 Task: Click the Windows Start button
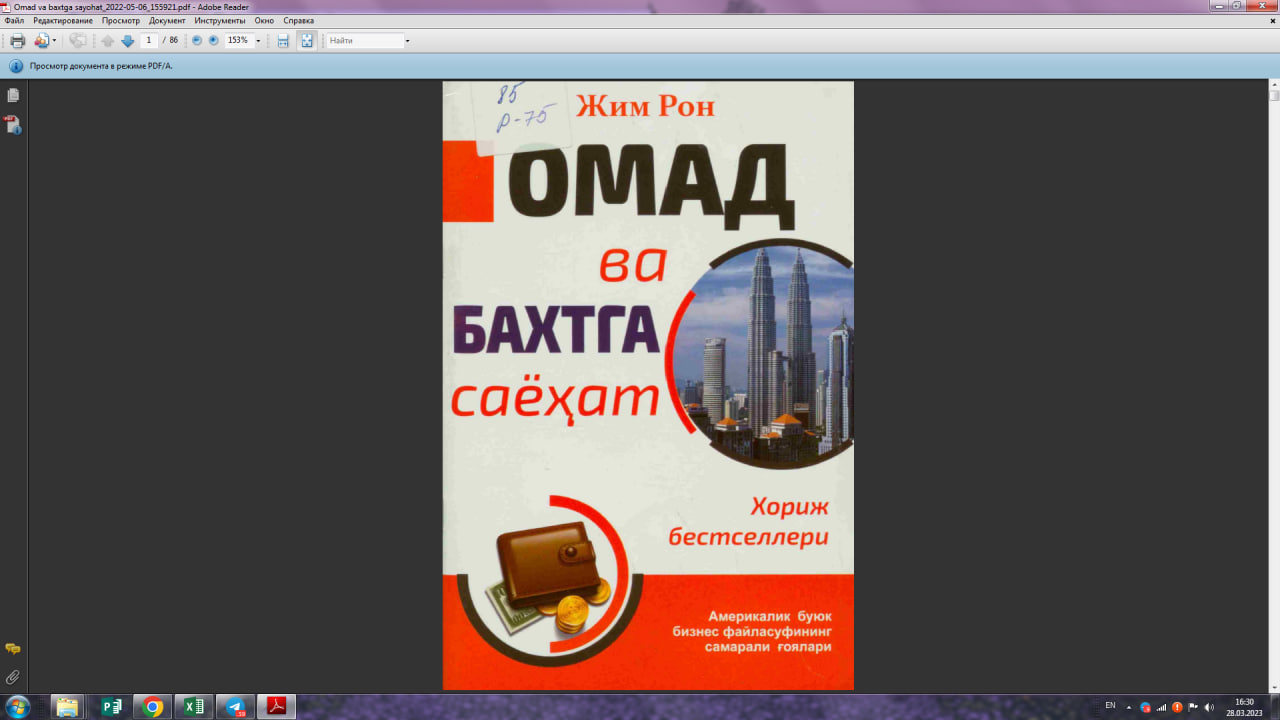17,707
